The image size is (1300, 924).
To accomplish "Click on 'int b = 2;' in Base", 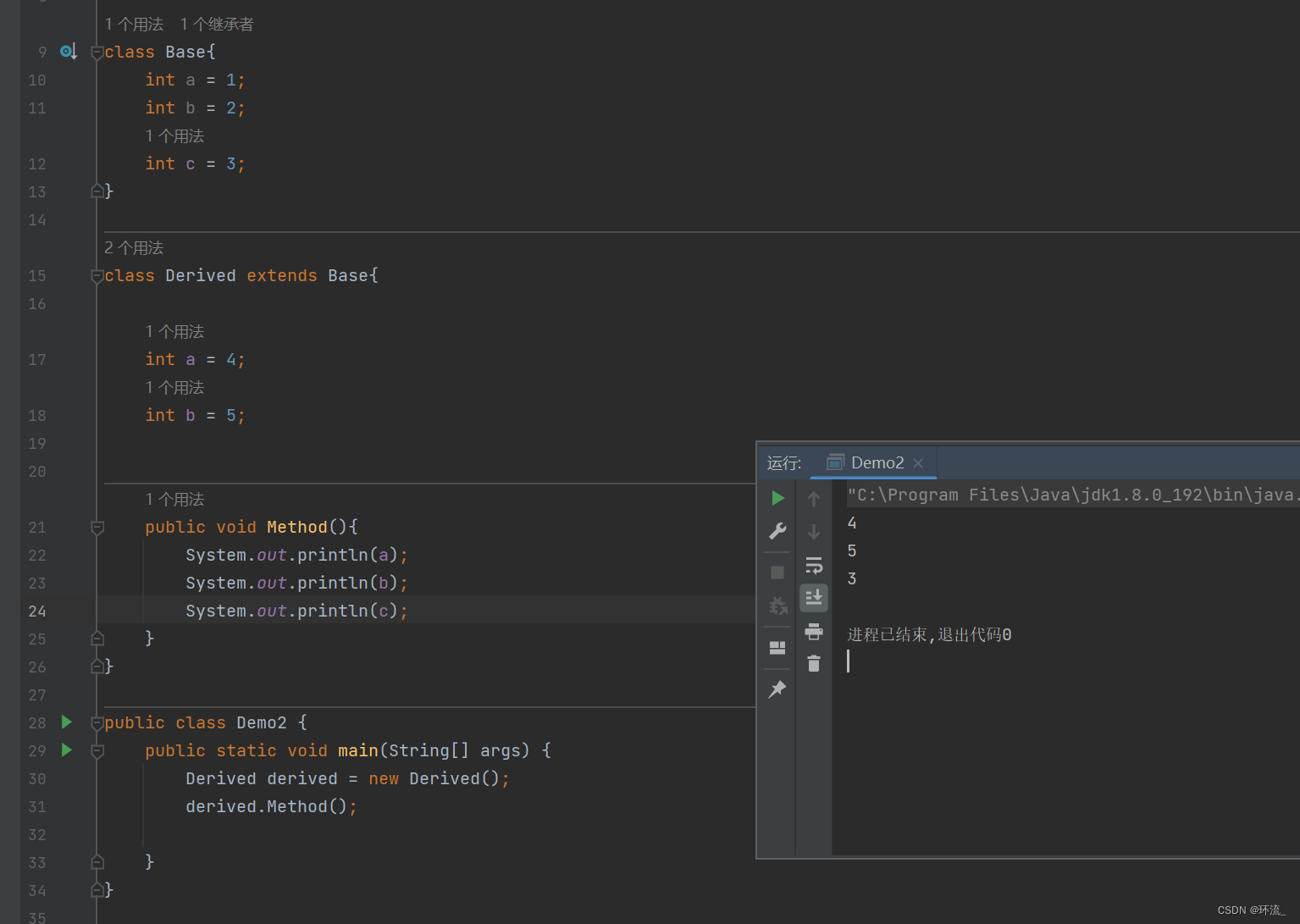I will (x=195, y=108).
